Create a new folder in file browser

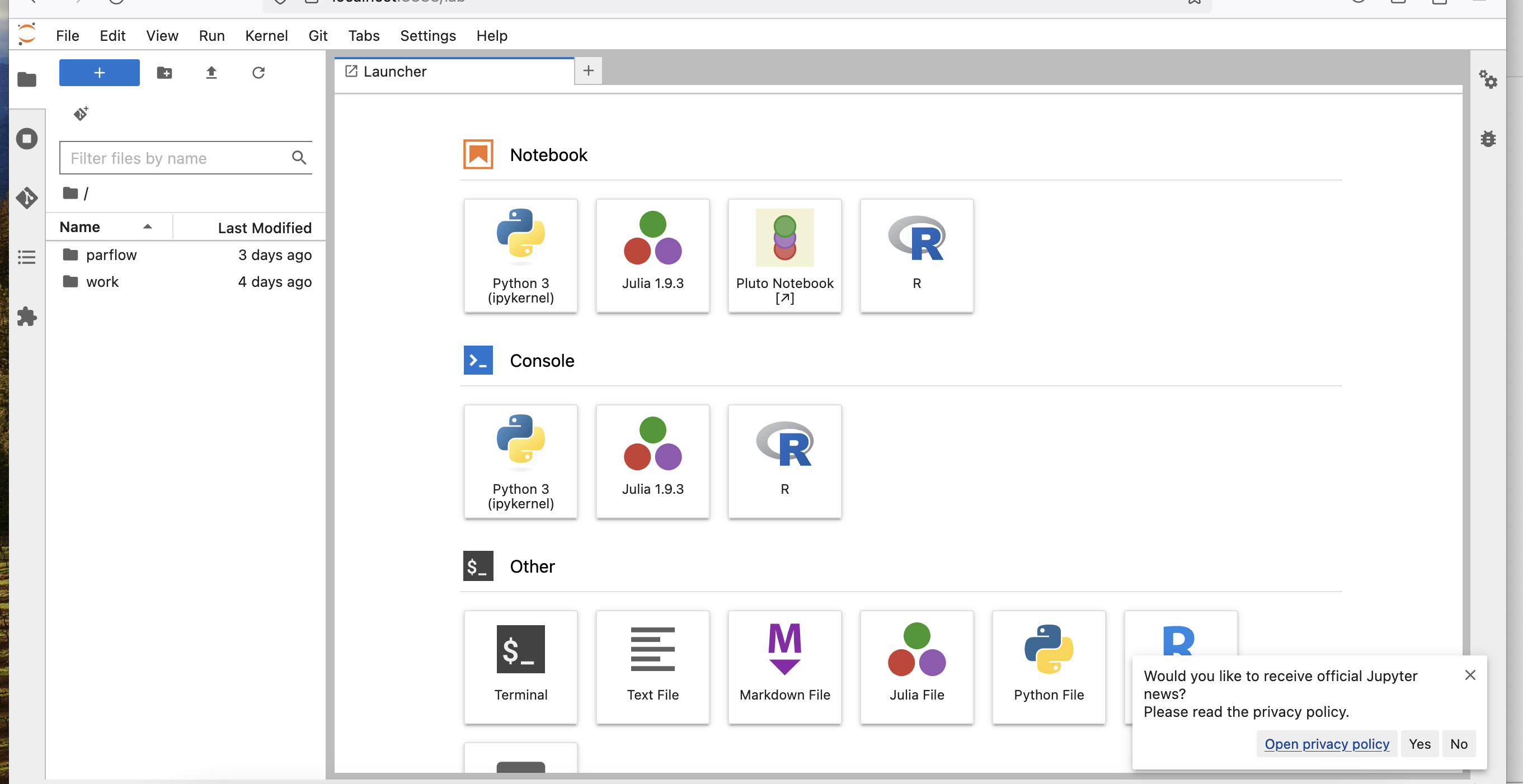pyautogui.click(x=164, y=73)
